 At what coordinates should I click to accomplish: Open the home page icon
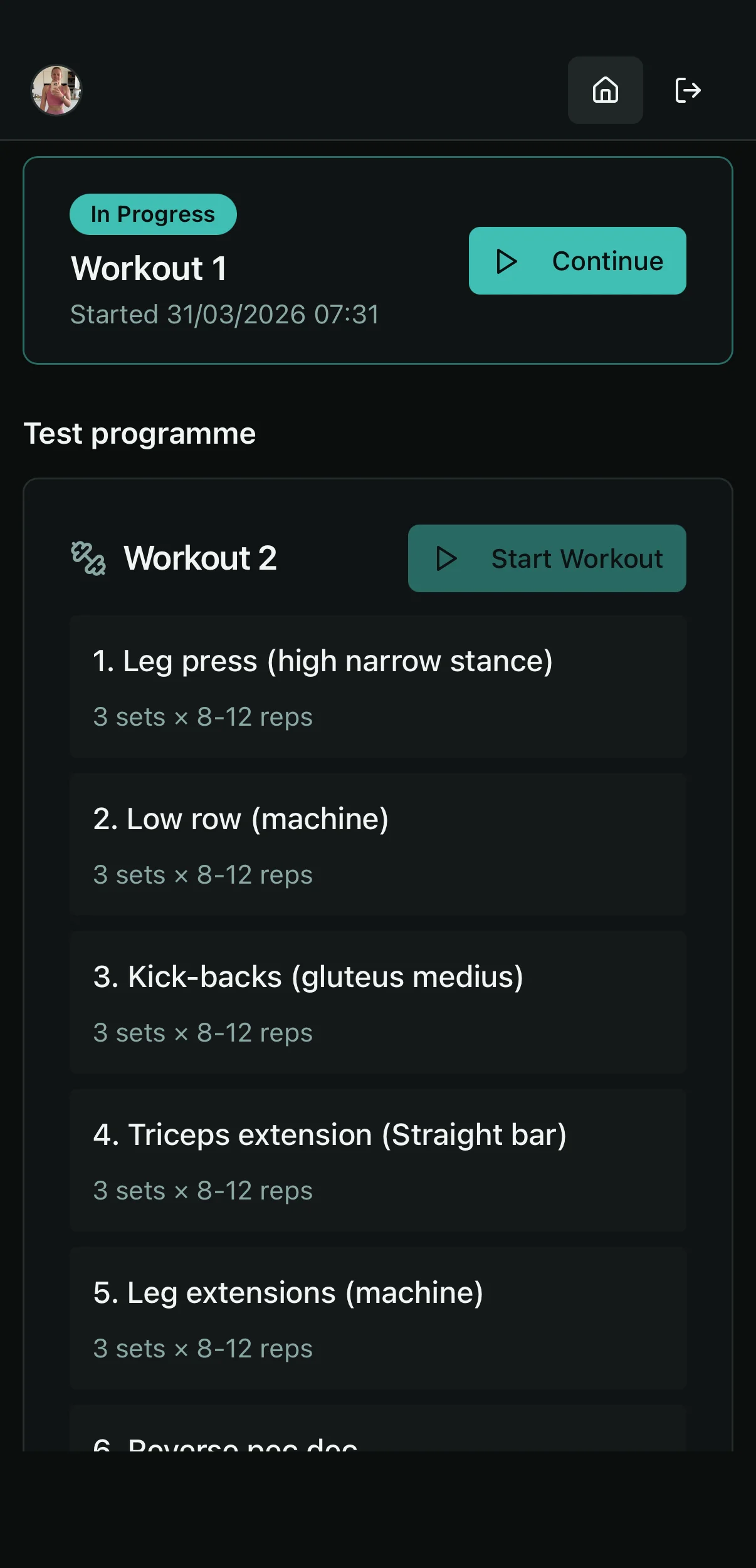[605, 90]
